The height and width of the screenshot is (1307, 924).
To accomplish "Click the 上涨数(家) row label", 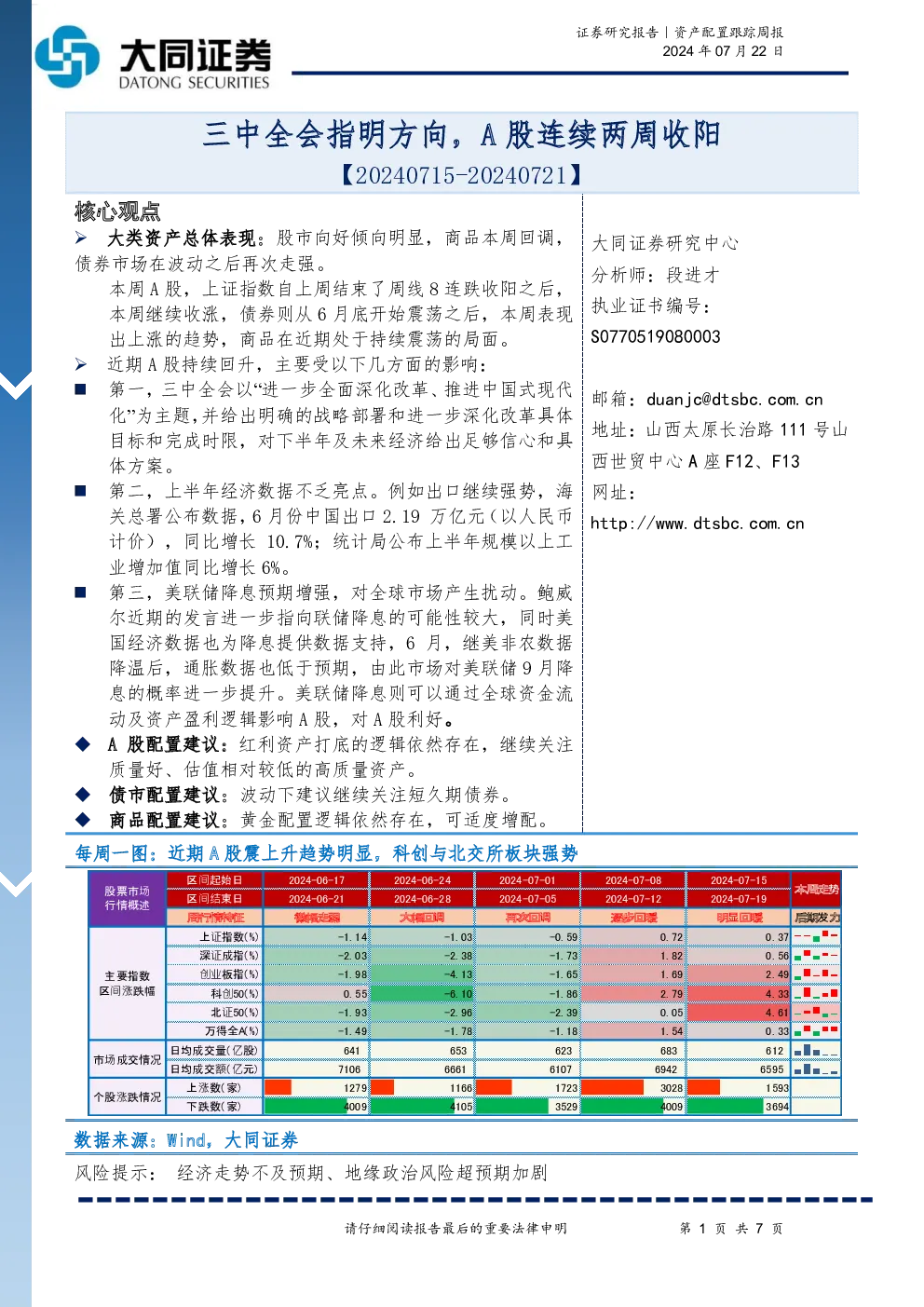I will pos(213,1088).
